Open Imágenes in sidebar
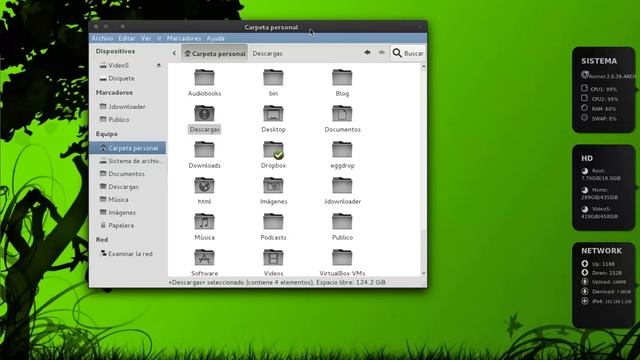Screen dimensions: 640x360 (x=122, y=212)
